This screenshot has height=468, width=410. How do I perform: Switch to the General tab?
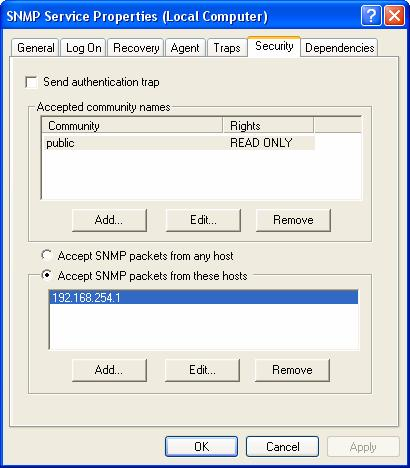[36, 48]
